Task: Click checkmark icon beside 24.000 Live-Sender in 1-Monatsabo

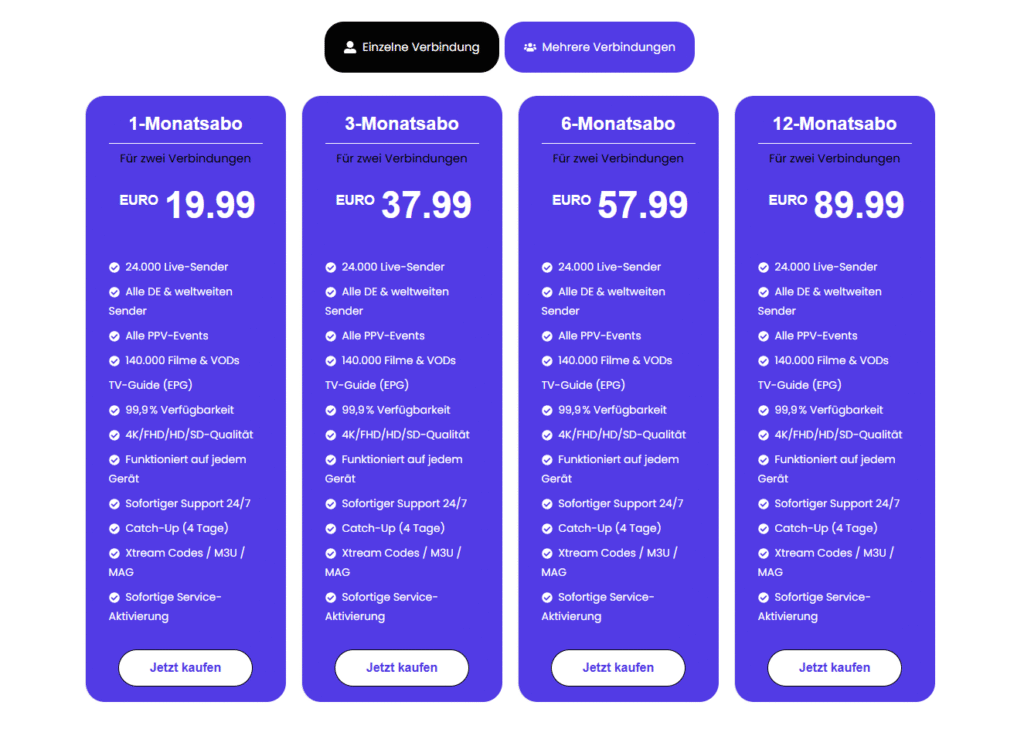Action: (115, 267)
